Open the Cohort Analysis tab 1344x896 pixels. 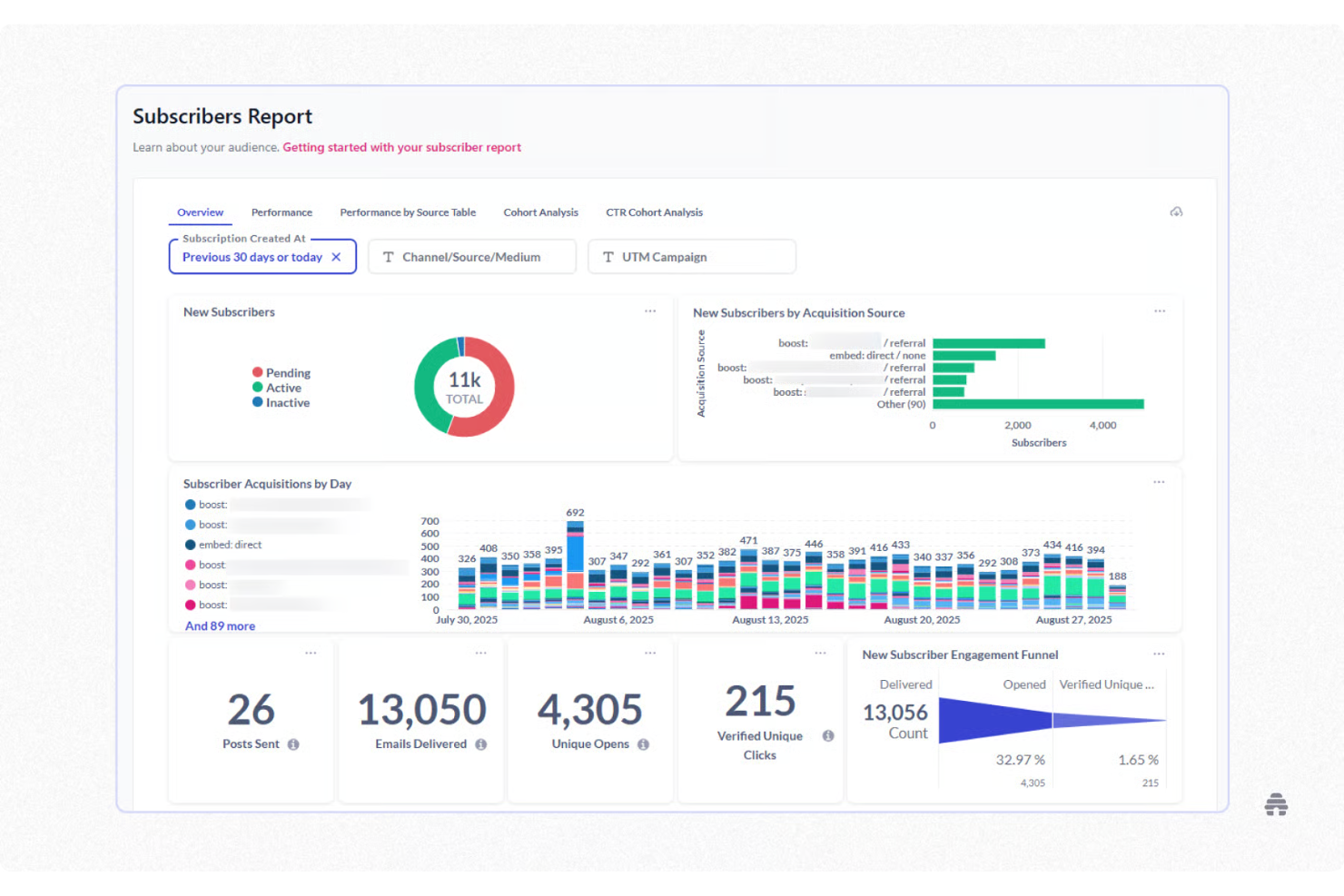(x=540, y=212)
